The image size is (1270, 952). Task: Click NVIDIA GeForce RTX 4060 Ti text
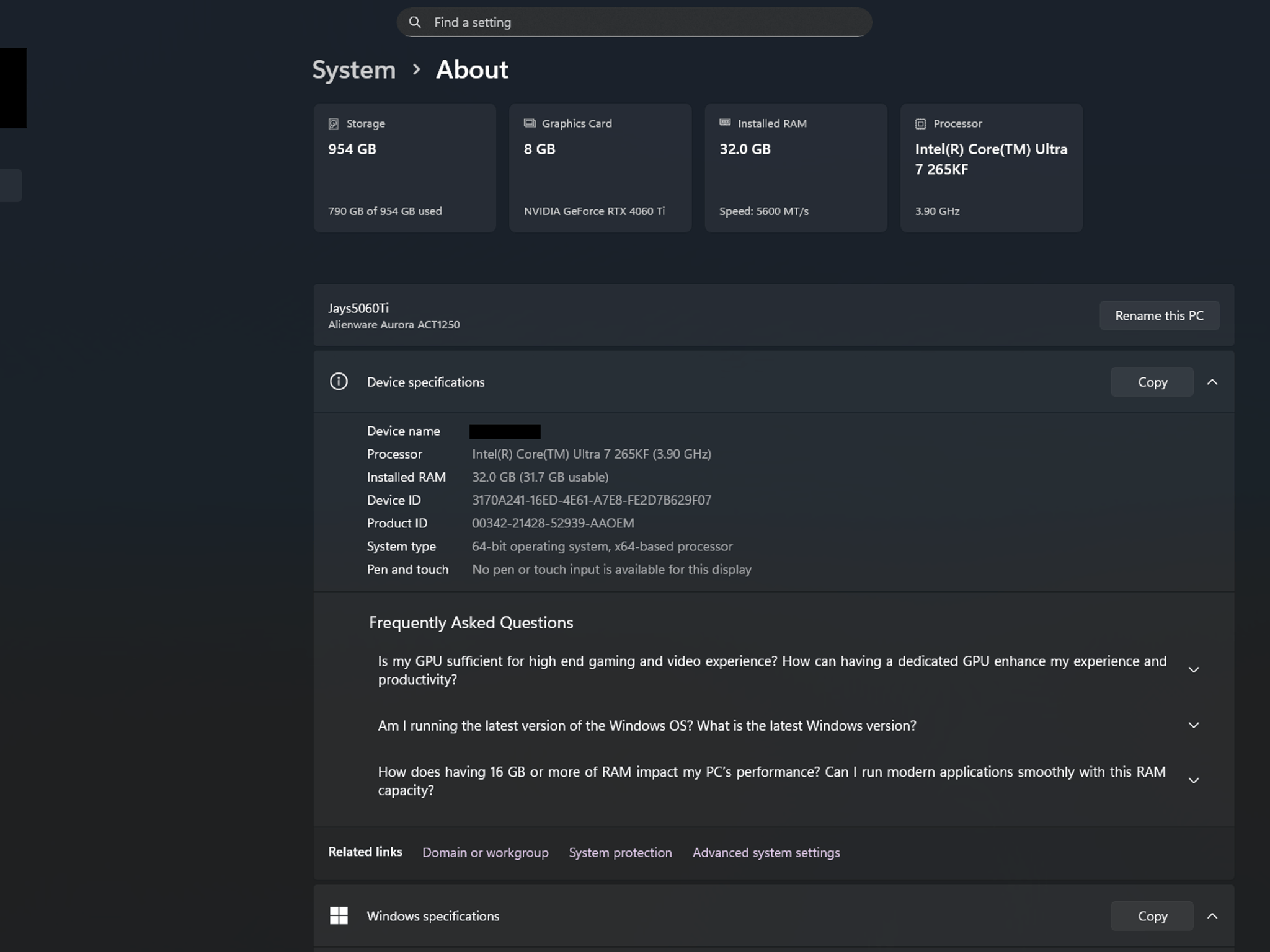(x=594, y=211)
